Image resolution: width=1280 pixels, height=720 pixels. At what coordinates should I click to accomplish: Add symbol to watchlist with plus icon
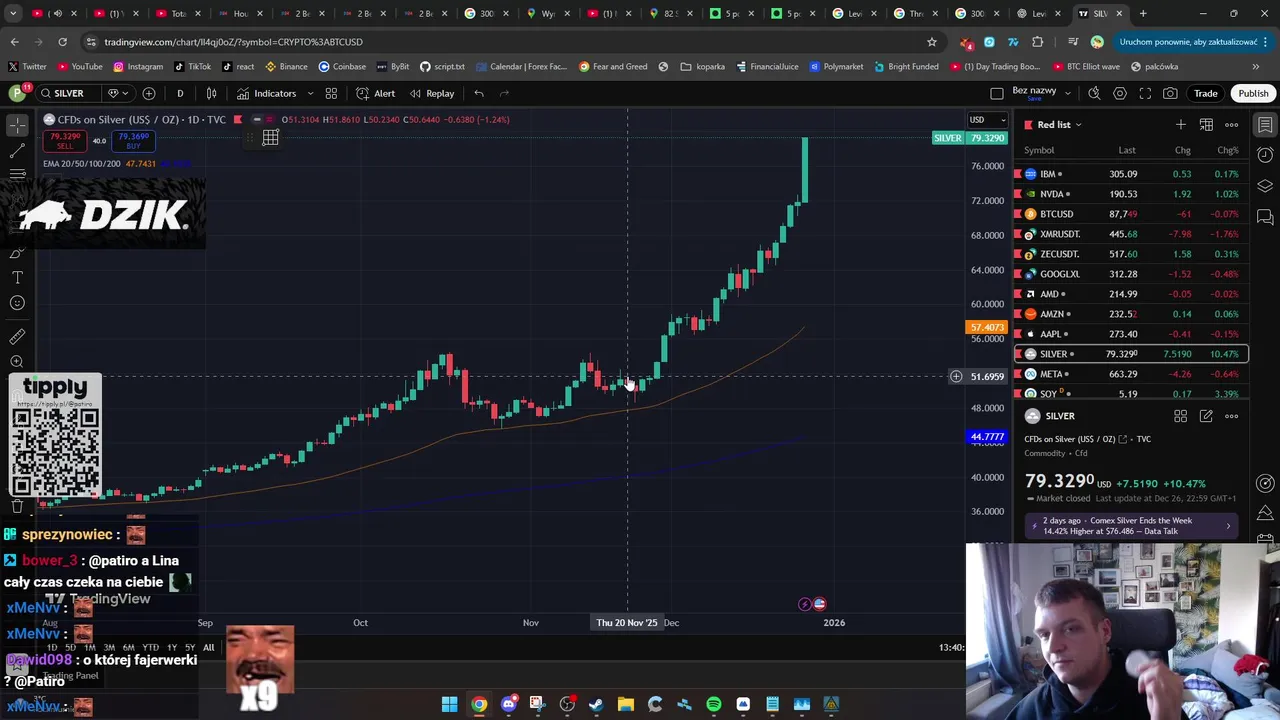coord(1181,124)
